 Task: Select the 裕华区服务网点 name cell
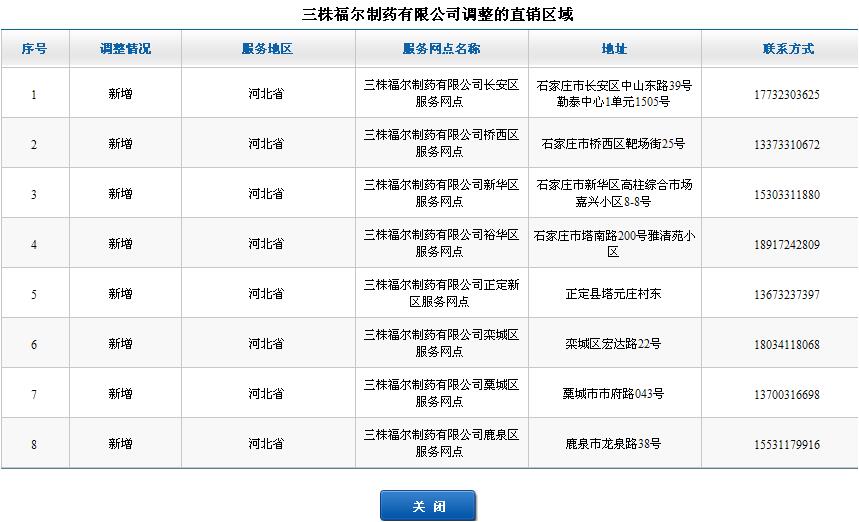click(x=441, y=243)
